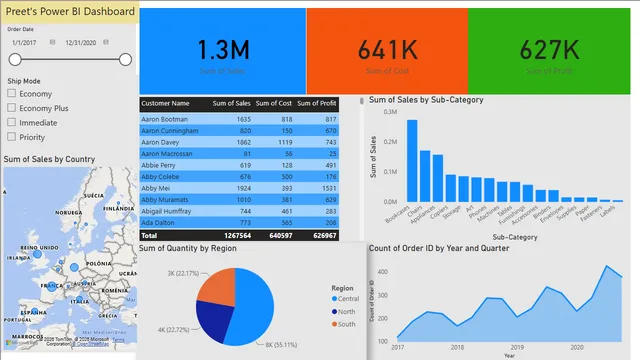Select the Bookcases bar in sales chart
640x360 pixels.
pos(412,161)
